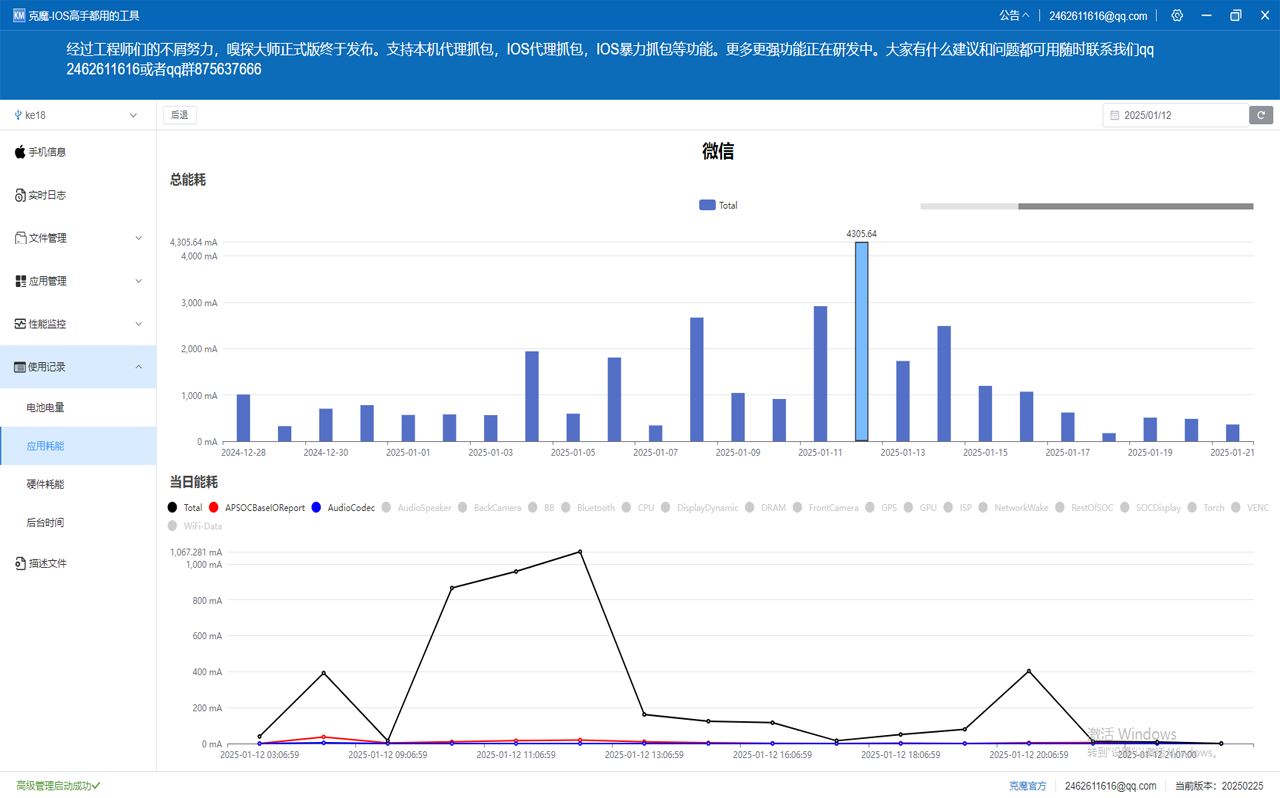Click the status bar 2462611616@qq.com email

pyautogui.click(x=1110, y=786)
